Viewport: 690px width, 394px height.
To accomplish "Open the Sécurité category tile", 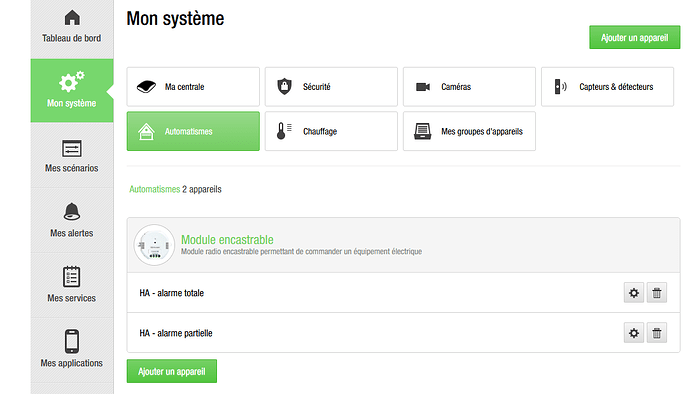I will (331, 87).
